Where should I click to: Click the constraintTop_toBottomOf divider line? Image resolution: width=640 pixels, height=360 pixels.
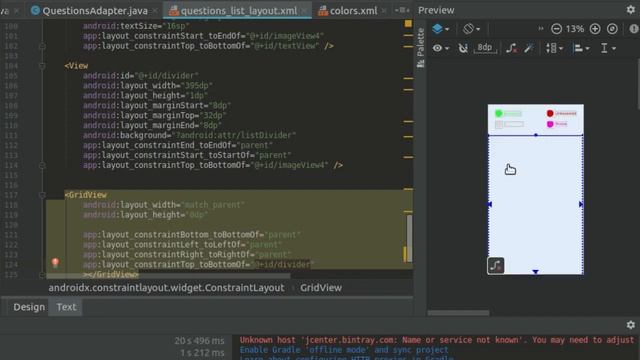pos(198,264)
